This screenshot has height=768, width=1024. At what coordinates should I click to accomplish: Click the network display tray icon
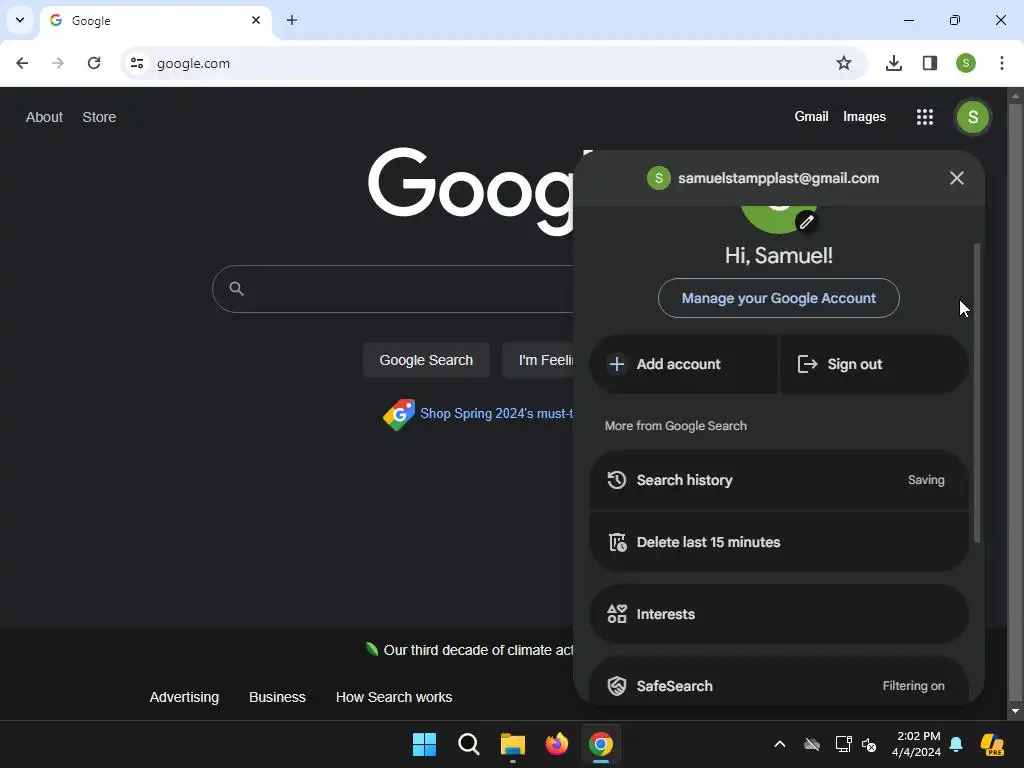[x=843, y=744]
